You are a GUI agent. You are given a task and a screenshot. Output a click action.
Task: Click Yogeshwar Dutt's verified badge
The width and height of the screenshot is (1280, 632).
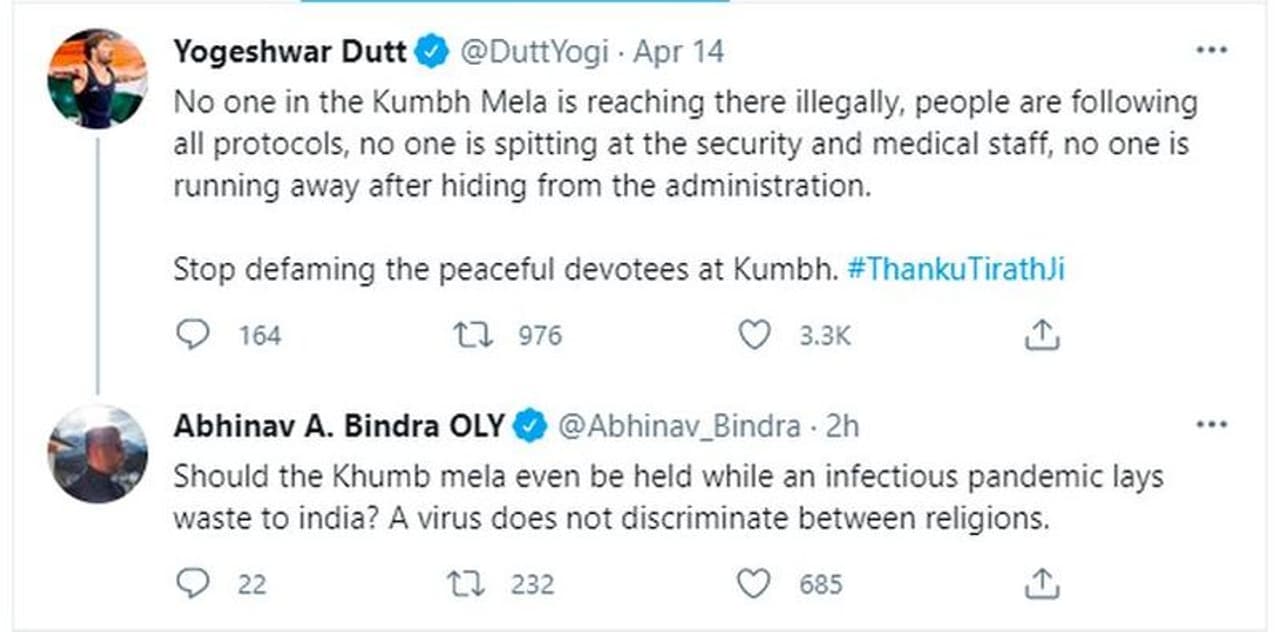click(x=432, y=52)
